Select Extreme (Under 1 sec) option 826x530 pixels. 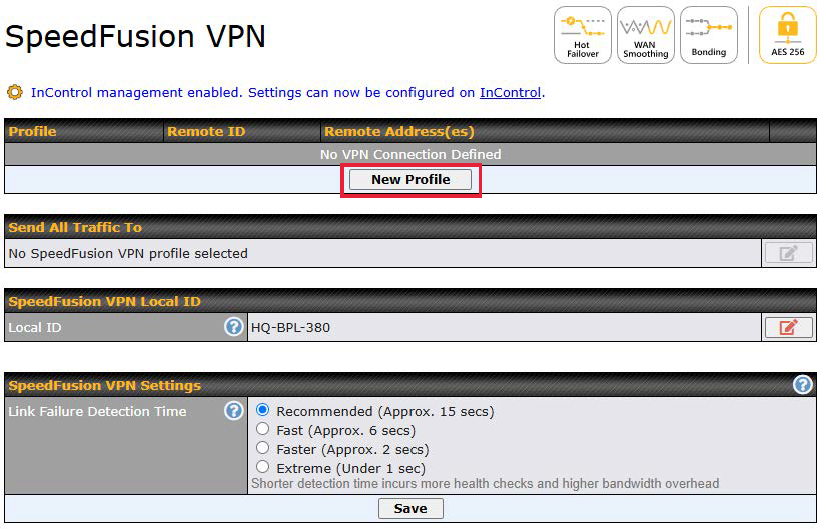click(x=262, y=467)
